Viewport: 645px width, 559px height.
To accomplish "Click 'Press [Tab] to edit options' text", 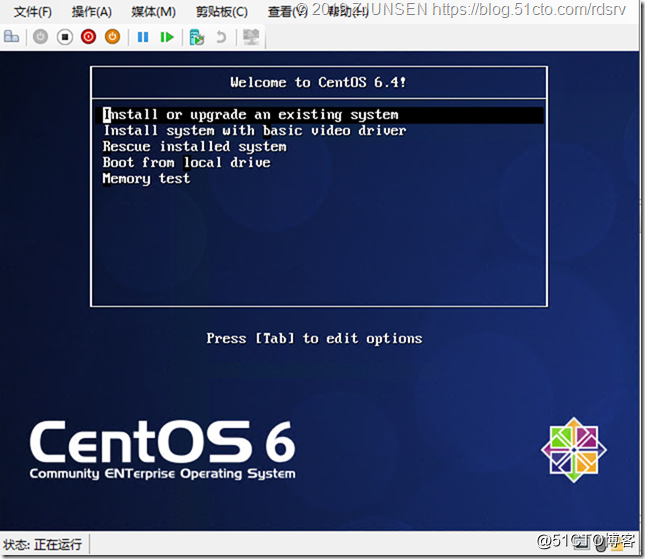I will (x=314, y=338).
